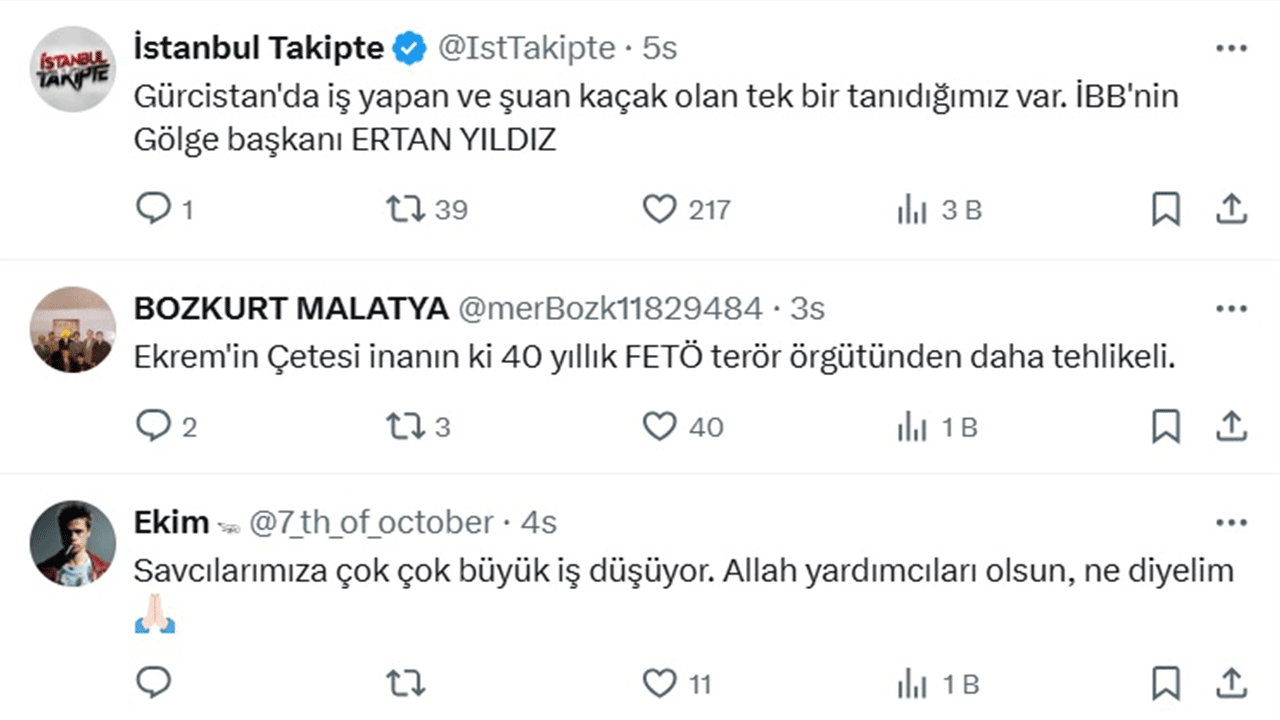The height and width of the screenshot is (720, 1280).
Task: Like the İstanbul Takipte tweet
Action: (x=659, y=208)
